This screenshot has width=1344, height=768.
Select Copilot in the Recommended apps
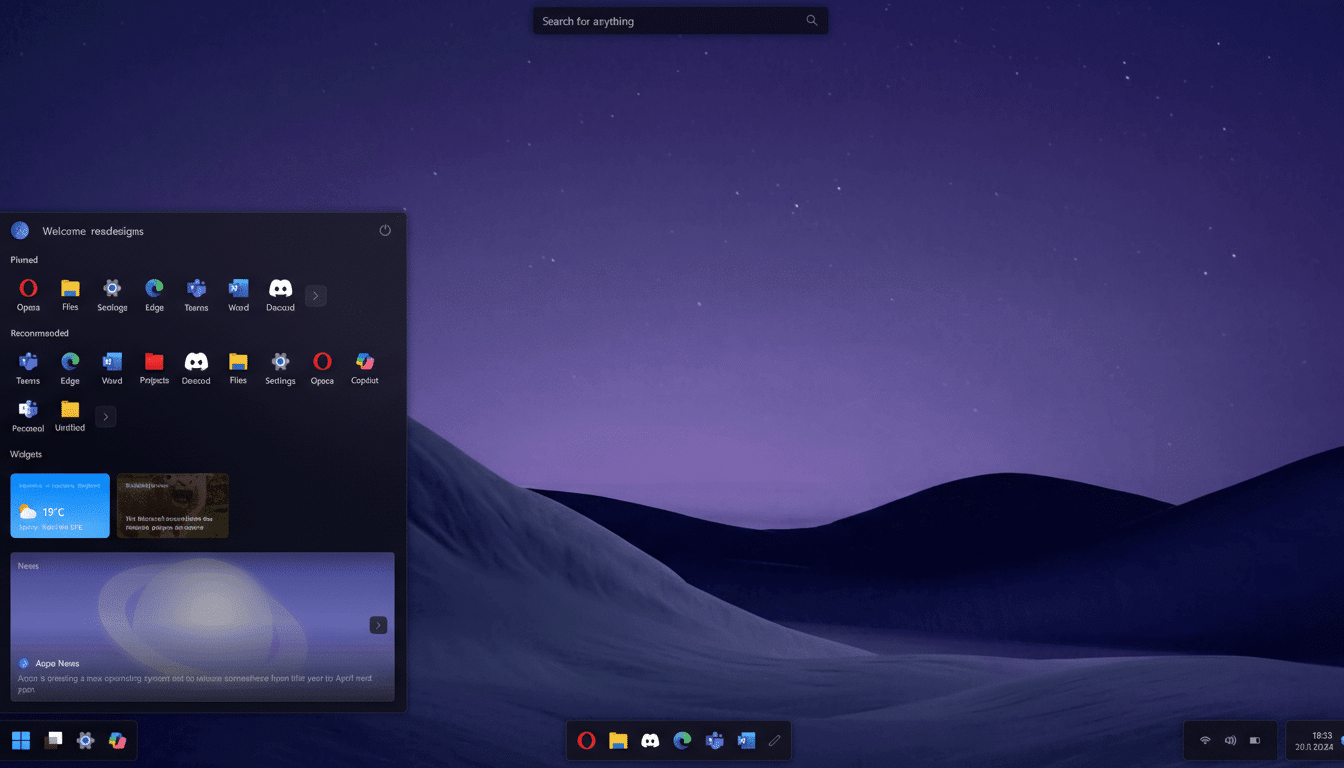pyautogui.click(x=364, y=363)
